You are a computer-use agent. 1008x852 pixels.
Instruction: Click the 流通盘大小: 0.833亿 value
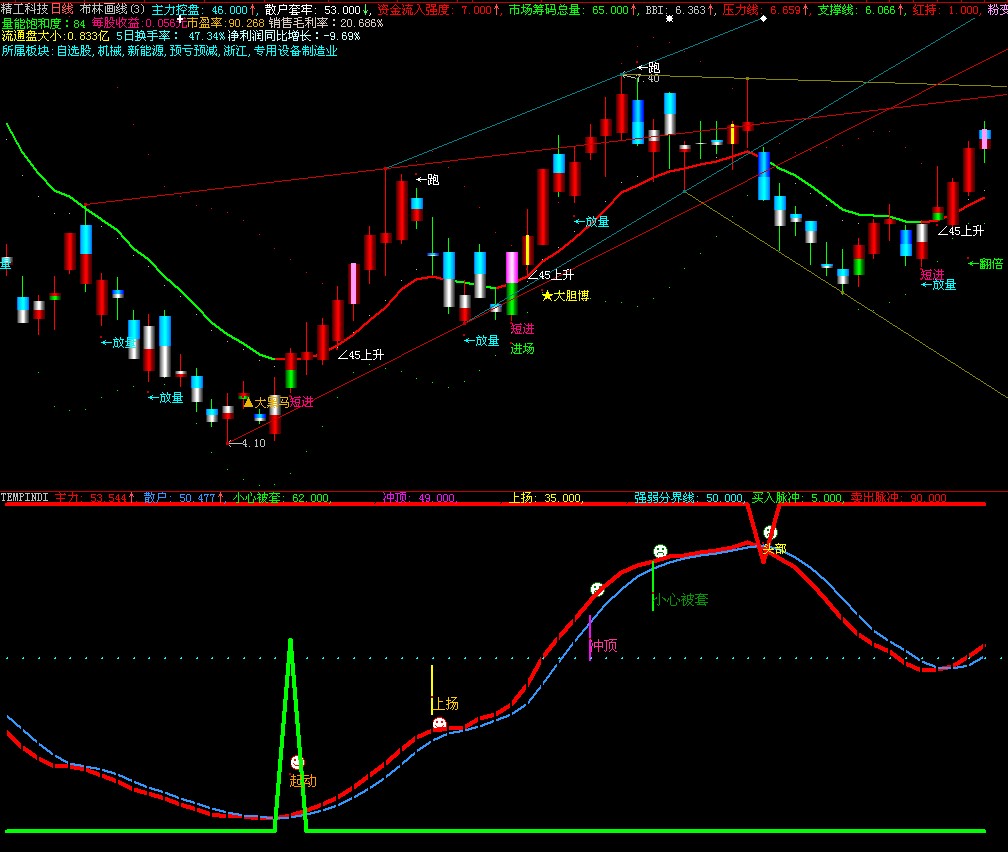click(55, 37)
